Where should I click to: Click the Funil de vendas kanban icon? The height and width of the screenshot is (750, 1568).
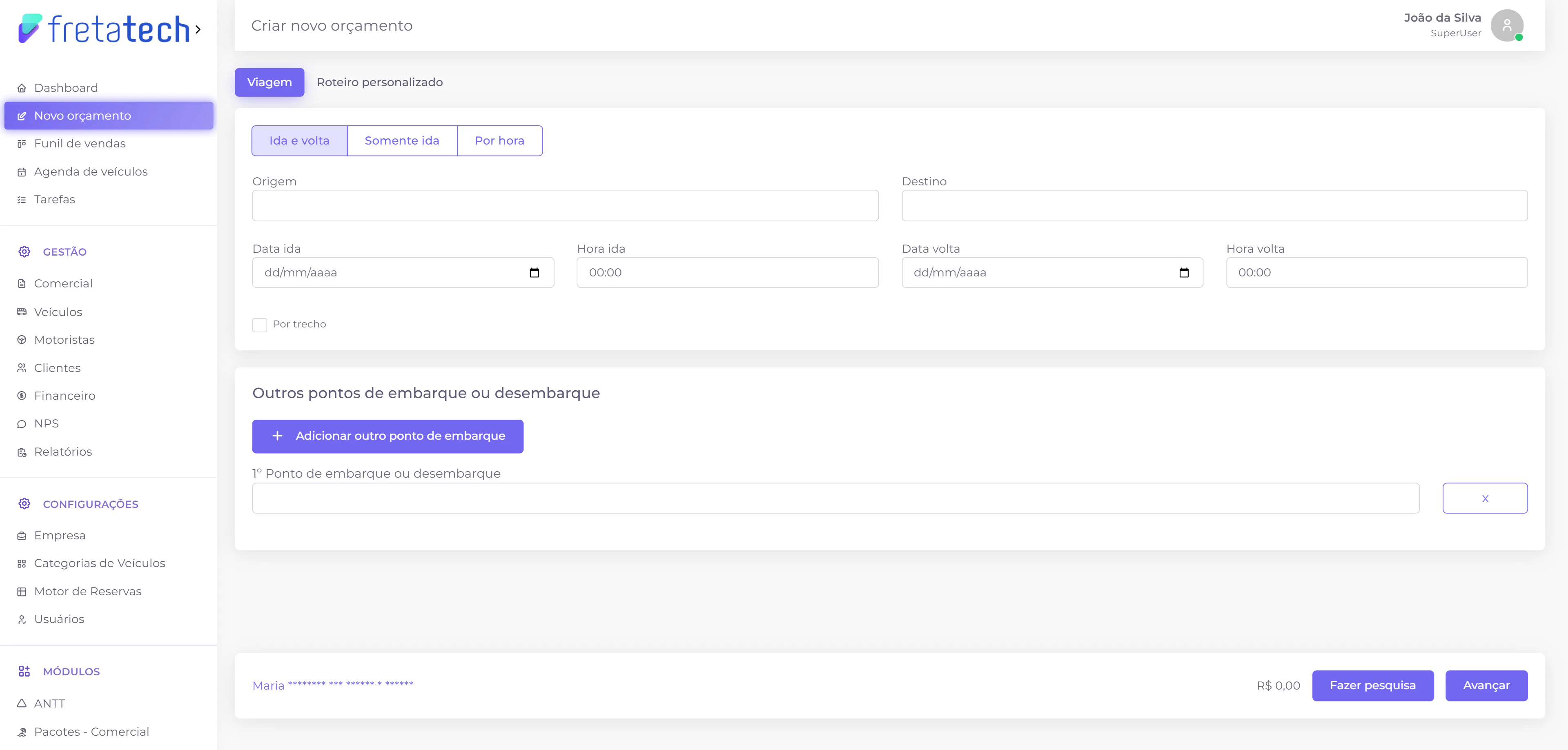point(22,144)
